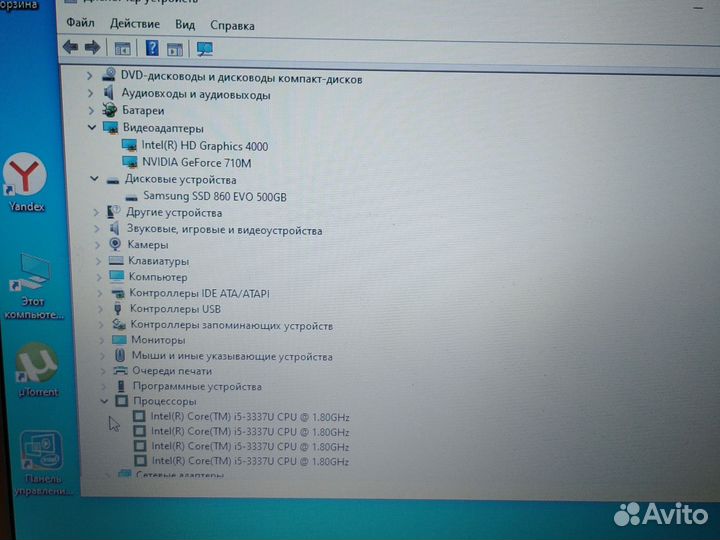
Task: Click the Камеры webcam icon
Action: pos(115,244)
